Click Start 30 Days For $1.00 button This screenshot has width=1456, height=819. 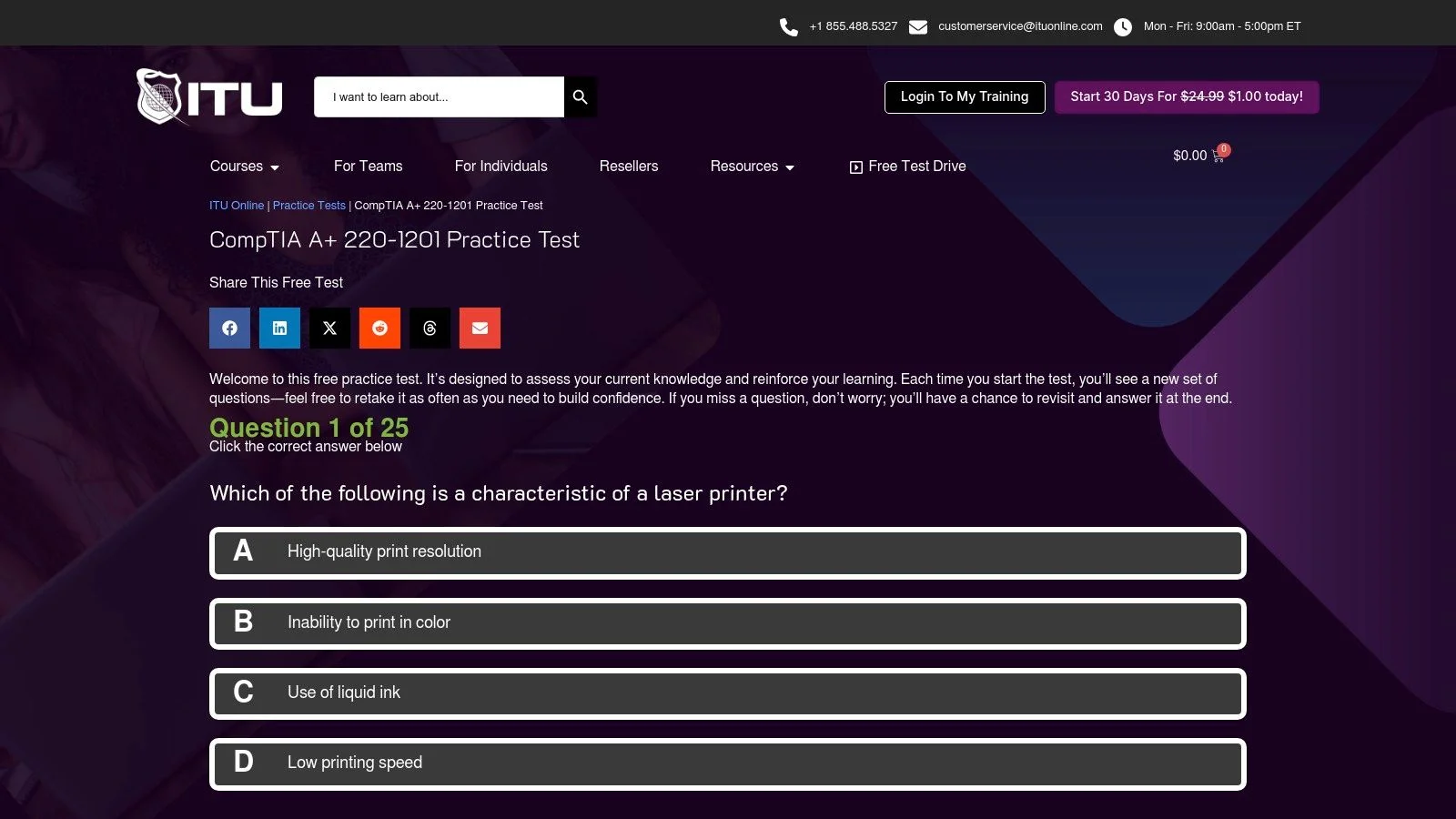click(1187, 97)
